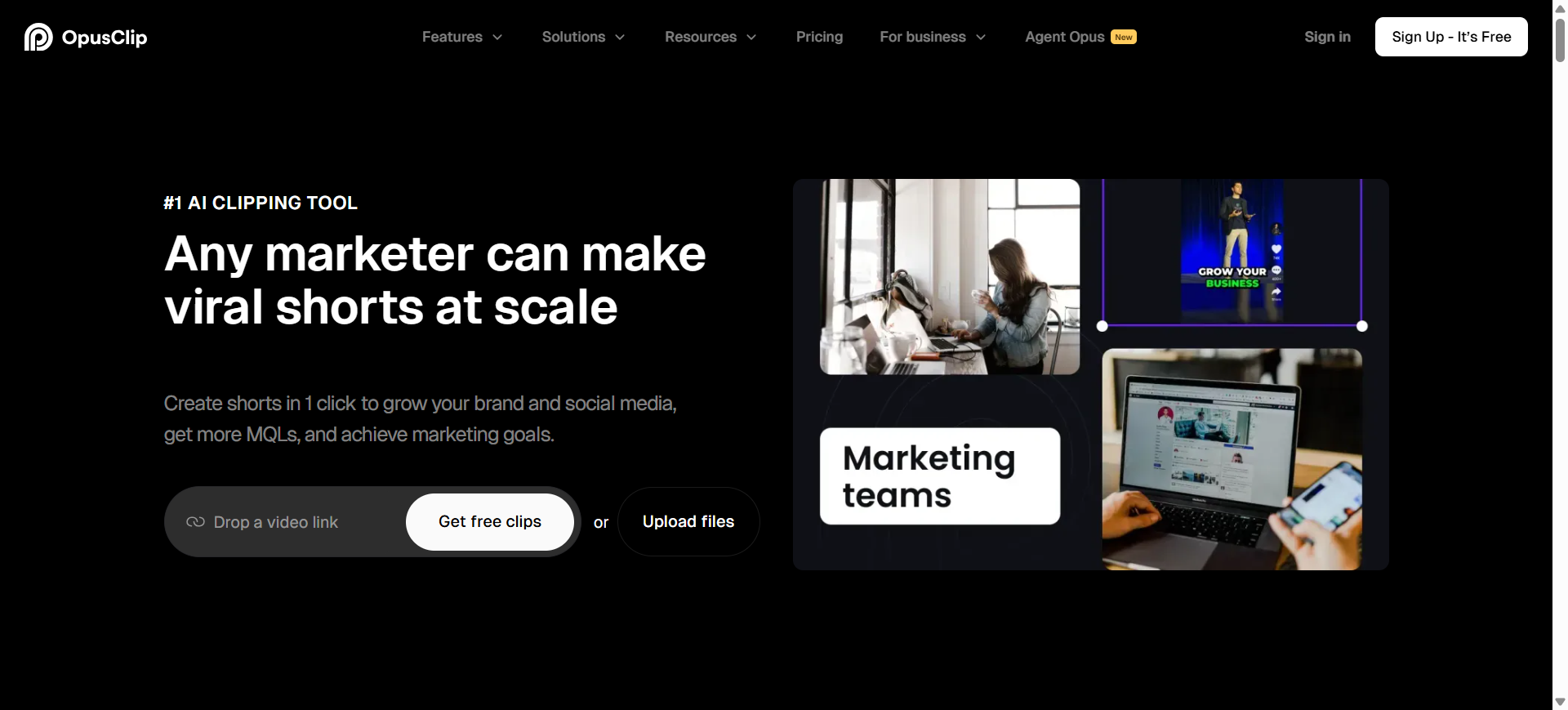Click the New badge beside Agent Opus
This screenshot has width=1568, height=710.
coord(1124,37)
